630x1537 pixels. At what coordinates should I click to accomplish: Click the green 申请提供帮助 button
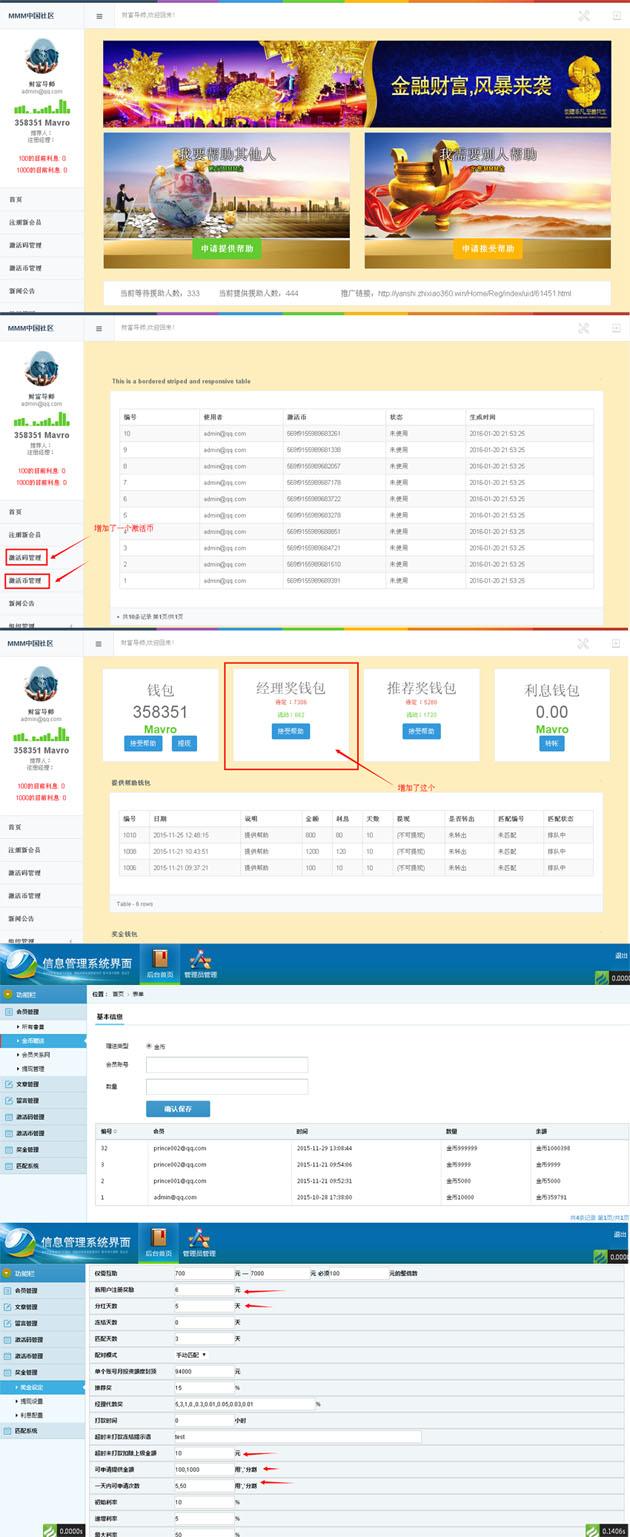pyautogui.click(x=227, y=249)
